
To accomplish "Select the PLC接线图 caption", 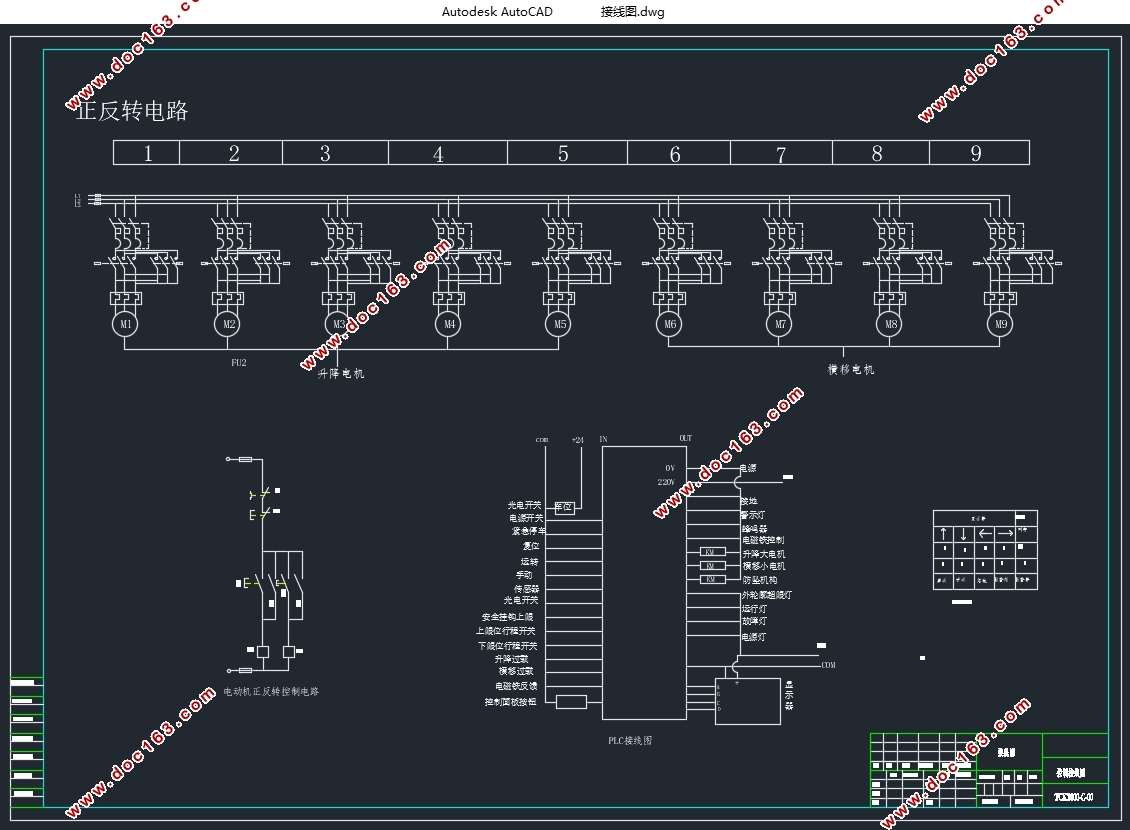I will click(x=630, y=741).
